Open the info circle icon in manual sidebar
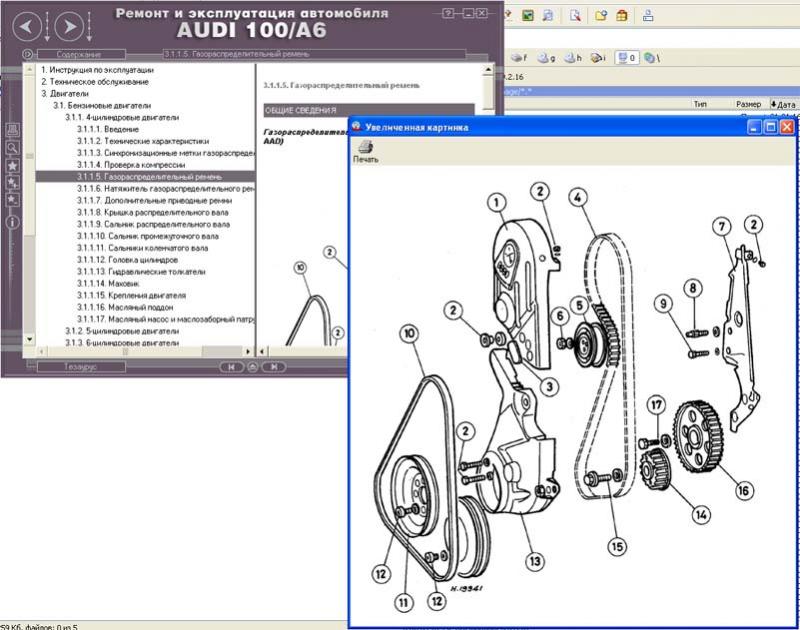Image resolution: width=800 pixels, height=630 pixels. click(x=13, y=222)
